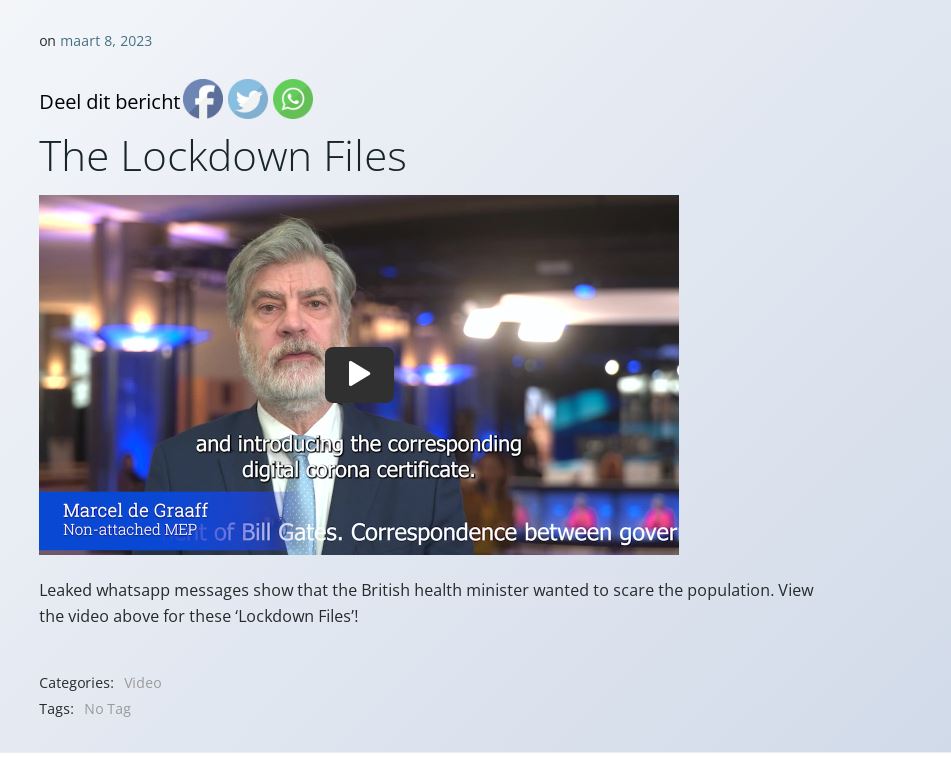Click the 'Leaked whatsapp messages' paragraph
951x762 pixels.
[x=426, y=603]
